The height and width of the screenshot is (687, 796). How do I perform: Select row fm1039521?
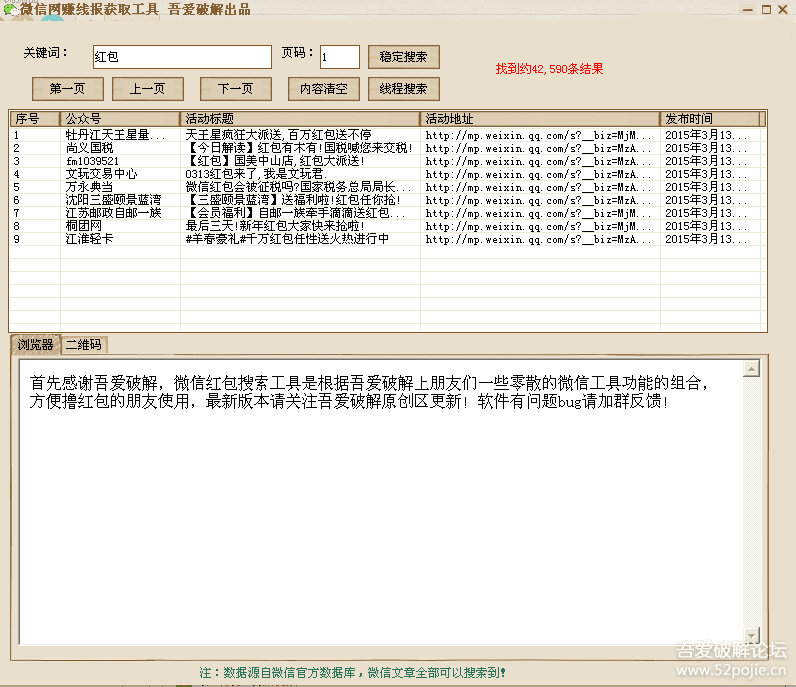tap(388, 161)
